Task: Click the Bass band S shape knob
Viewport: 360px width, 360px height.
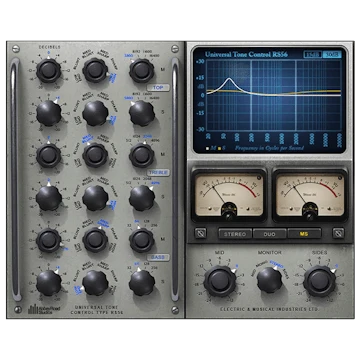Action: (95, 283)
